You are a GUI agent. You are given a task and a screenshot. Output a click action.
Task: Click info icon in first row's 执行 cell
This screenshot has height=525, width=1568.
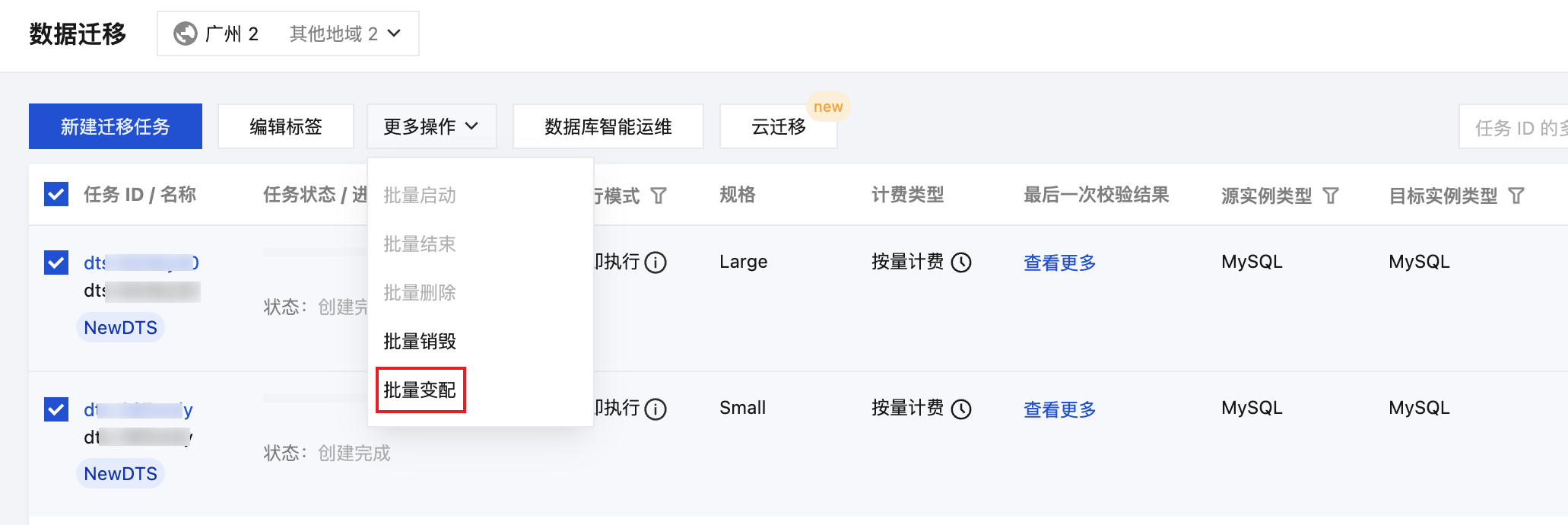(655, 262)
